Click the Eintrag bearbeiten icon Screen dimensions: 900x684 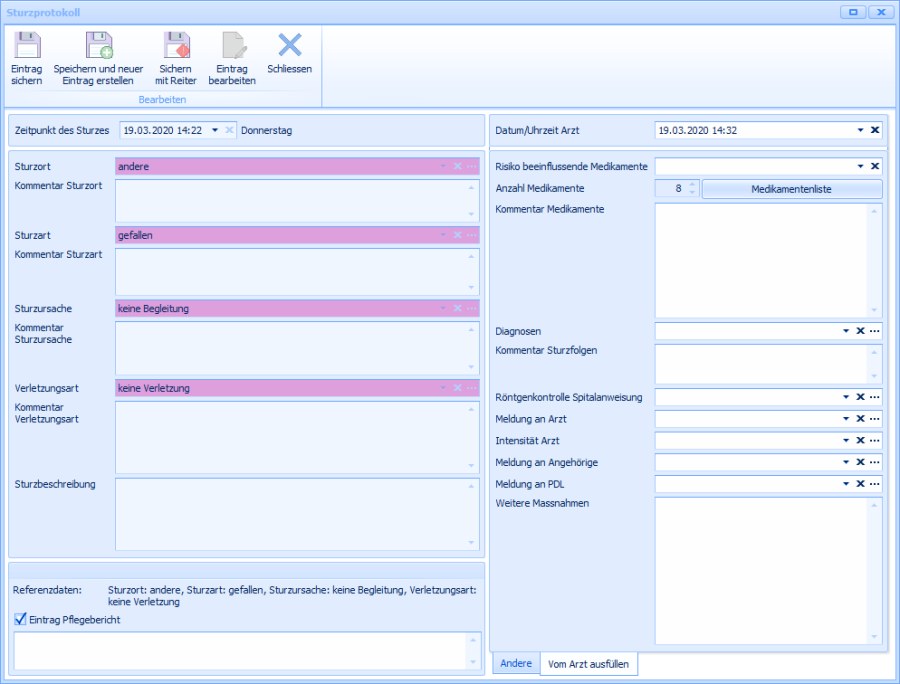pos(233,46)
